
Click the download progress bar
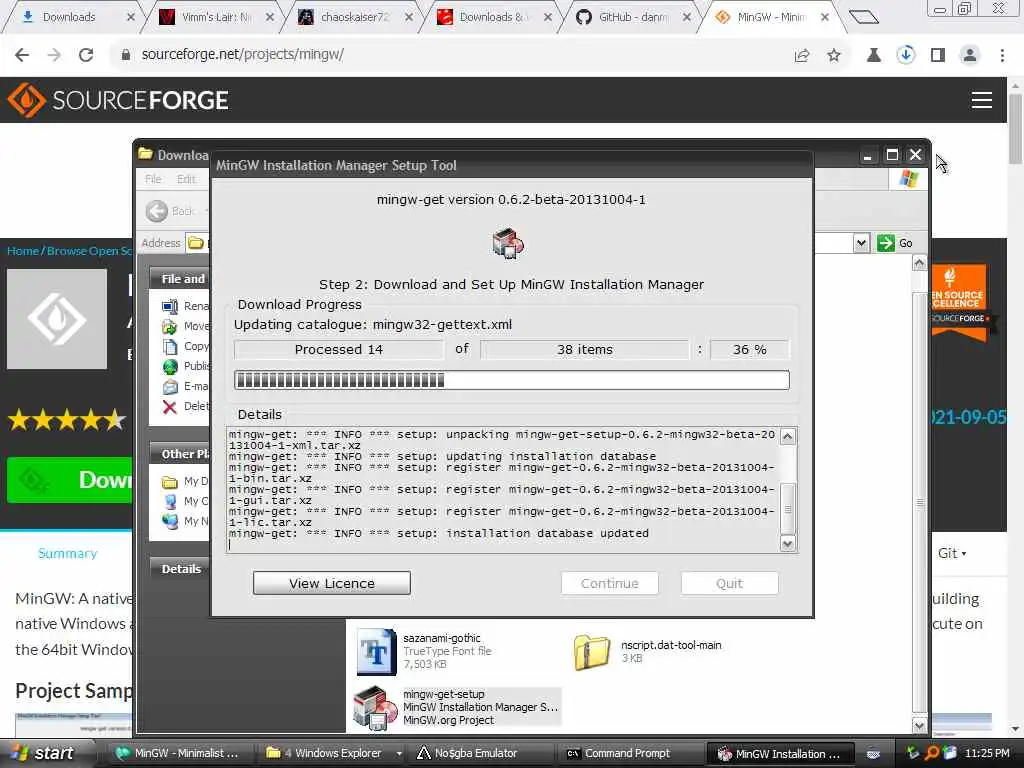coord(511,380)
